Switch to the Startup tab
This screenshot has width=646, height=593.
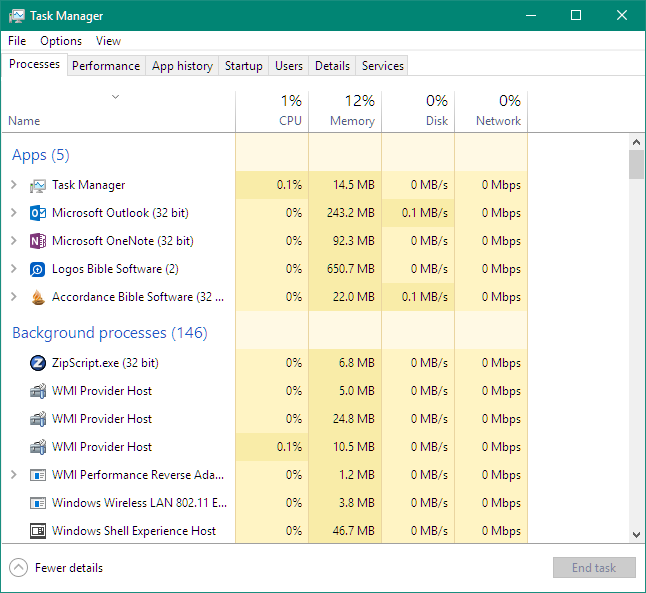[243, 66]
